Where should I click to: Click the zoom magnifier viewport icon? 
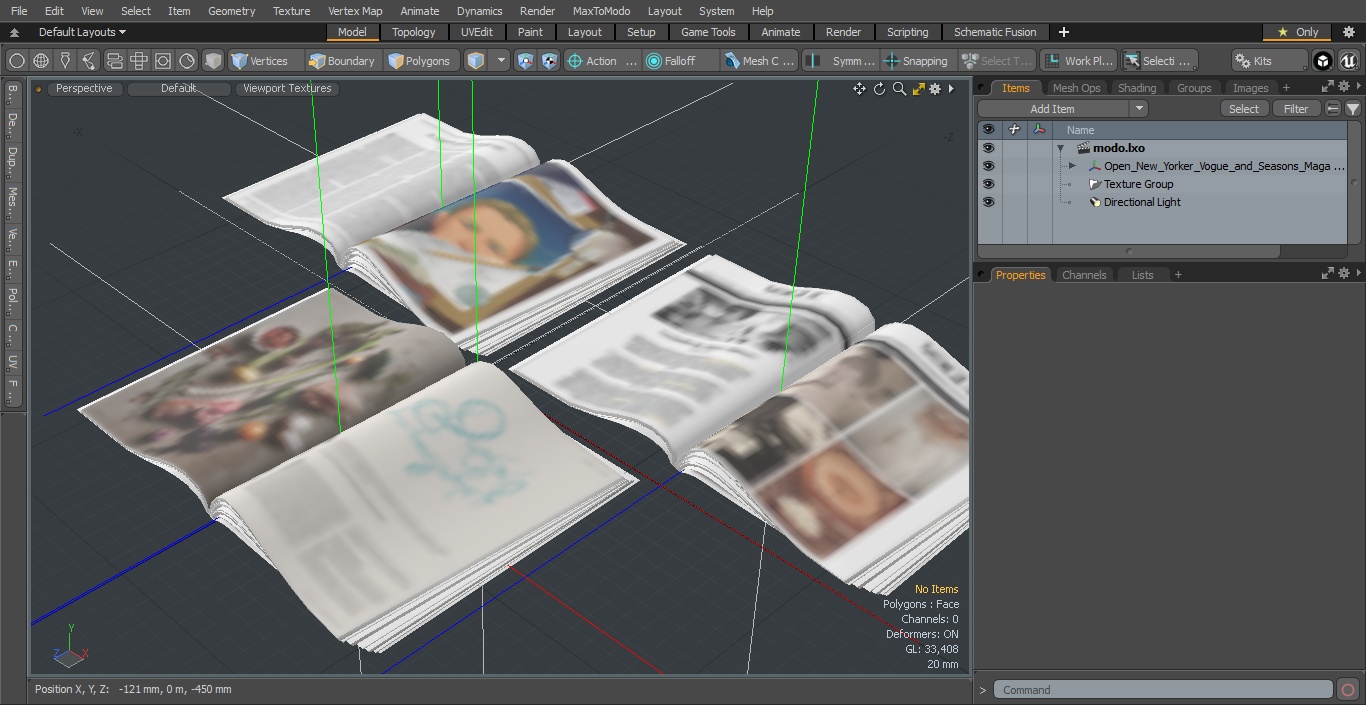(899, 89)
